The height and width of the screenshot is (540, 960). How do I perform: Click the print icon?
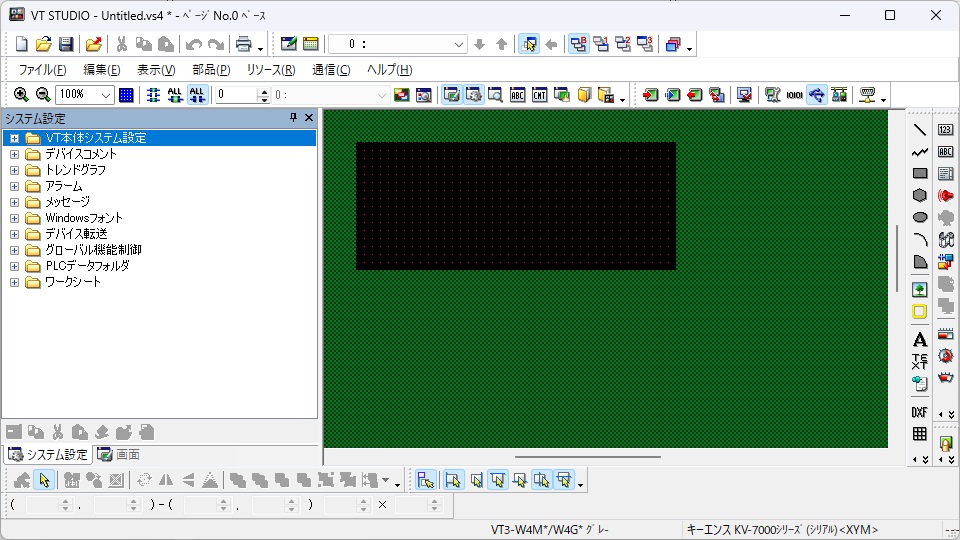(x=242, y=44)
